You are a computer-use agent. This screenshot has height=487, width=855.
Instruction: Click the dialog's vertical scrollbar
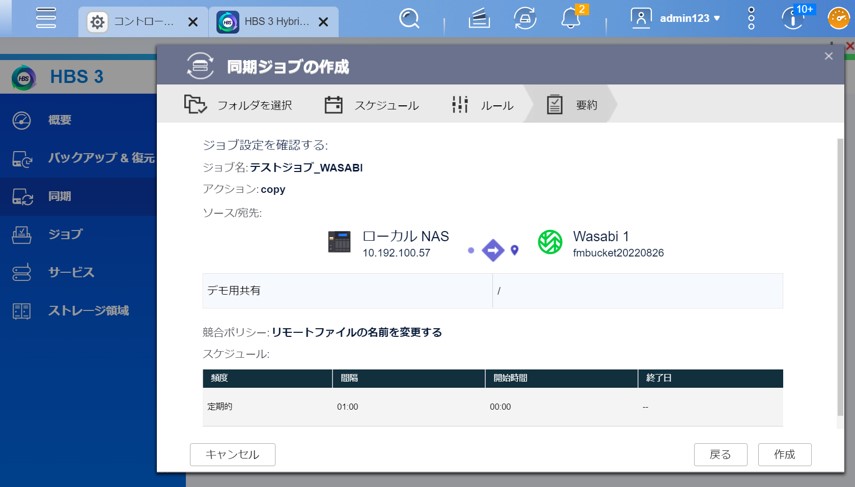click(x=839, y=280)
